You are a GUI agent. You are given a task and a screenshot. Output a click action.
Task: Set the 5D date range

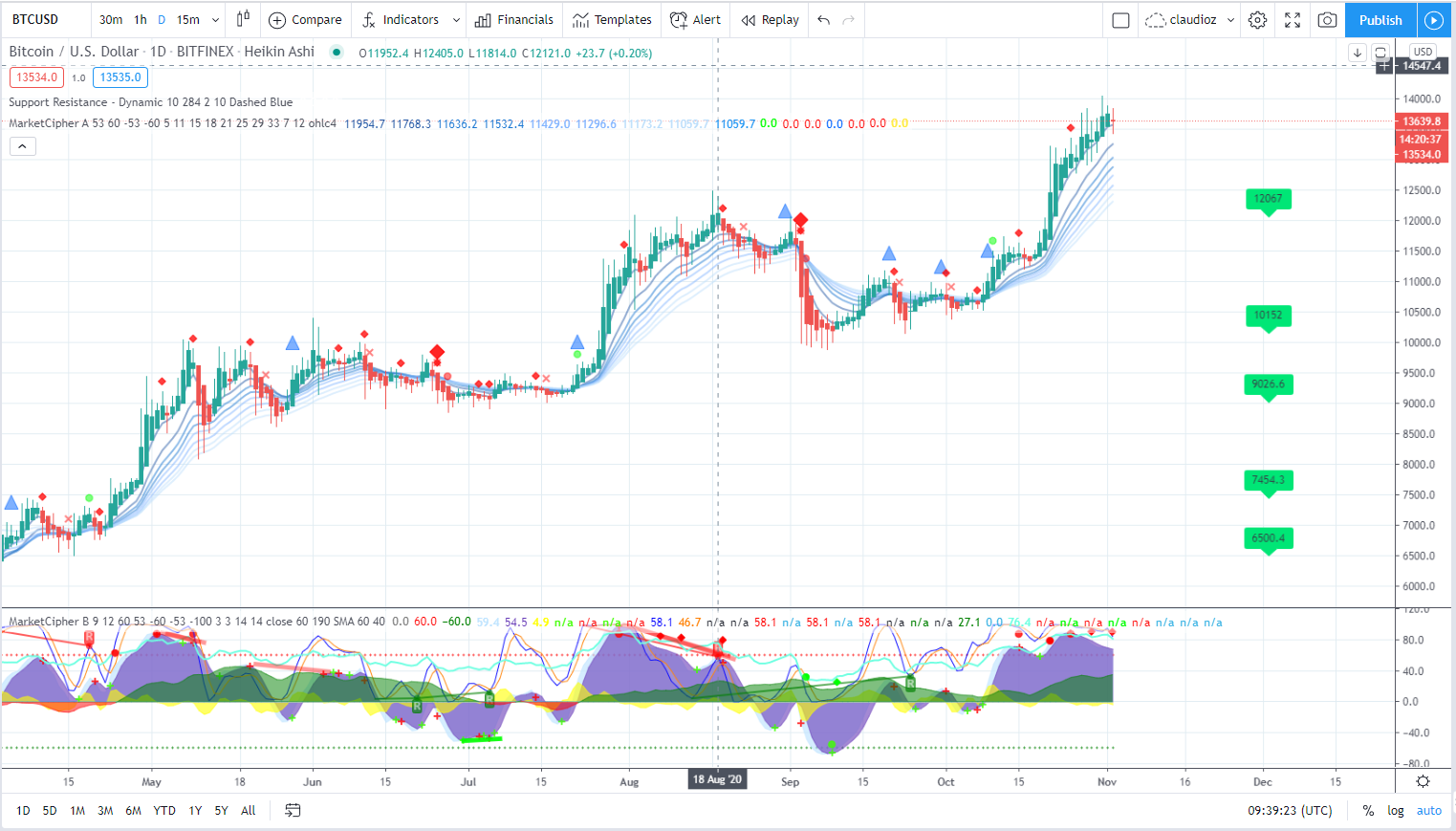(x=50, y=810)
